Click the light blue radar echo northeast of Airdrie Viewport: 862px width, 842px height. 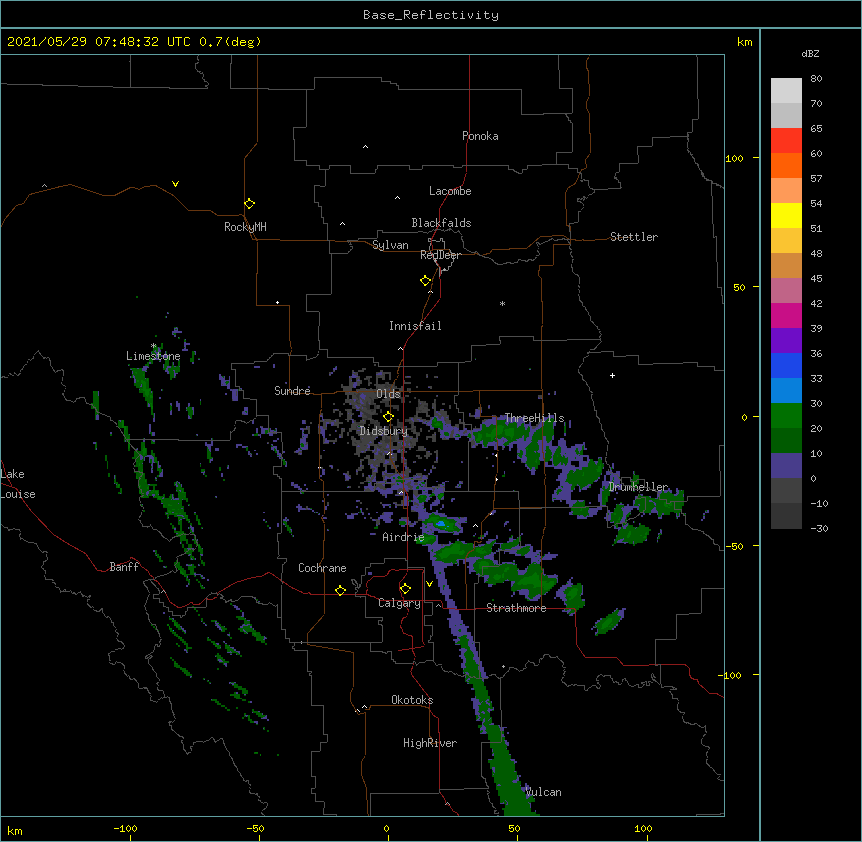[x=441, y=524]
